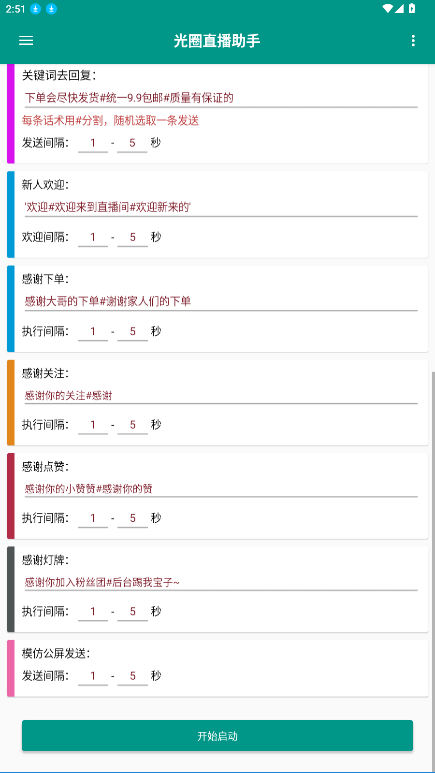Edit the 感谢灯牌 message field

pyautogui.click(x=221, y=582)
